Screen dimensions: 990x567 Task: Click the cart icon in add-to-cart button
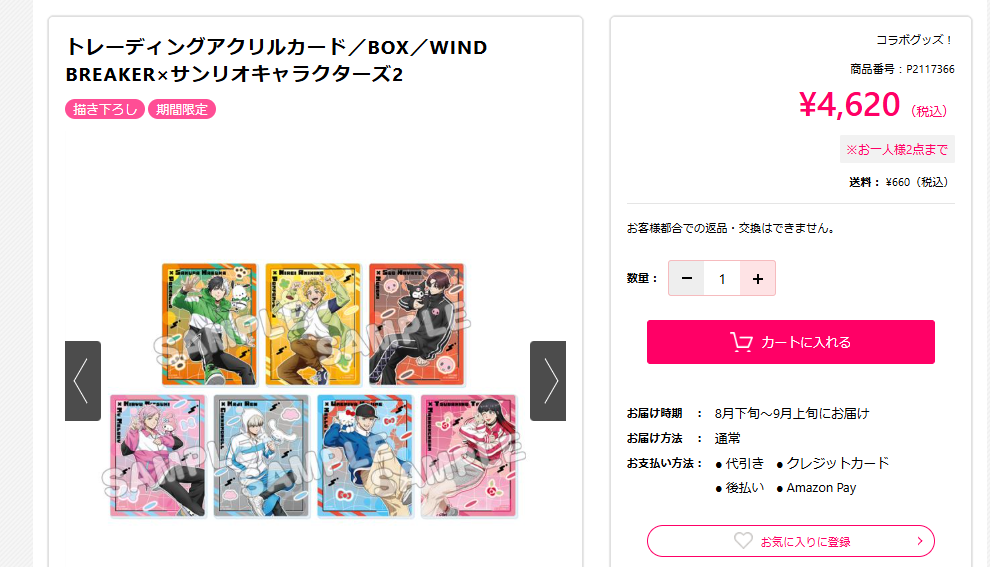pos(741,342)
